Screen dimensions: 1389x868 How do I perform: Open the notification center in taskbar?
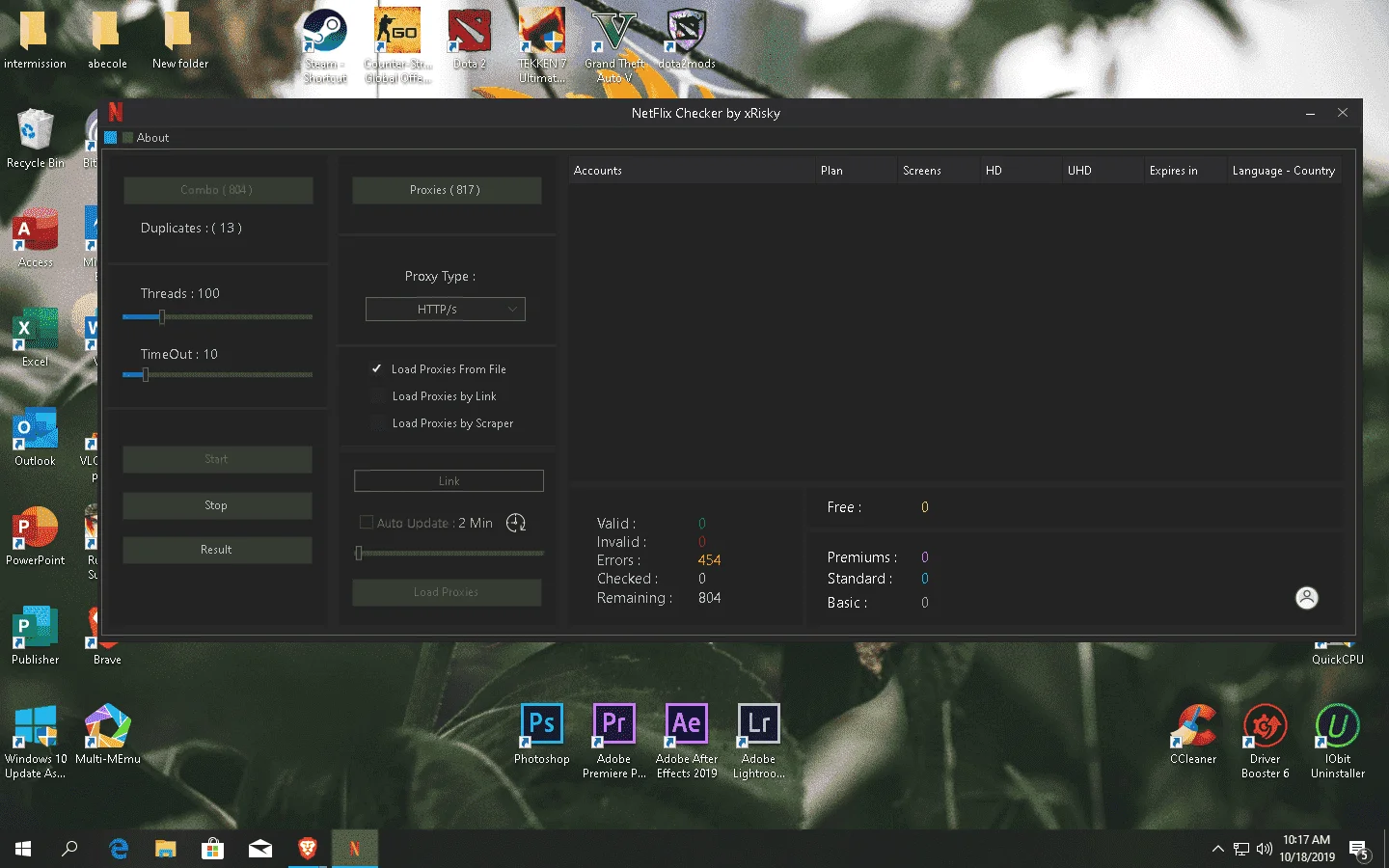point(1359,850)
